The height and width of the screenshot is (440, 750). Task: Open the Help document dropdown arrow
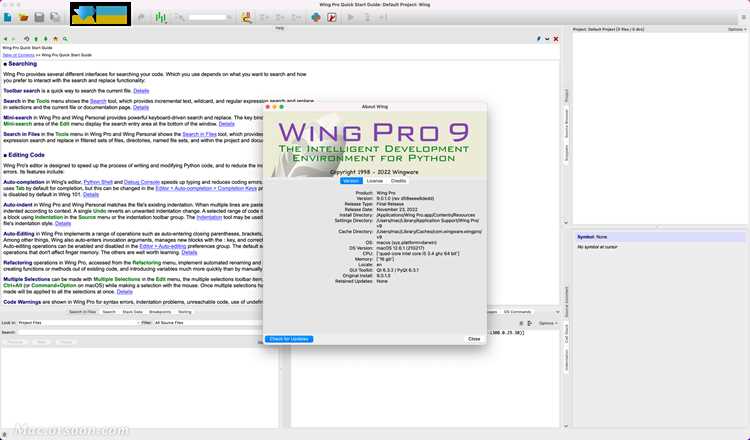pos(547,39)
